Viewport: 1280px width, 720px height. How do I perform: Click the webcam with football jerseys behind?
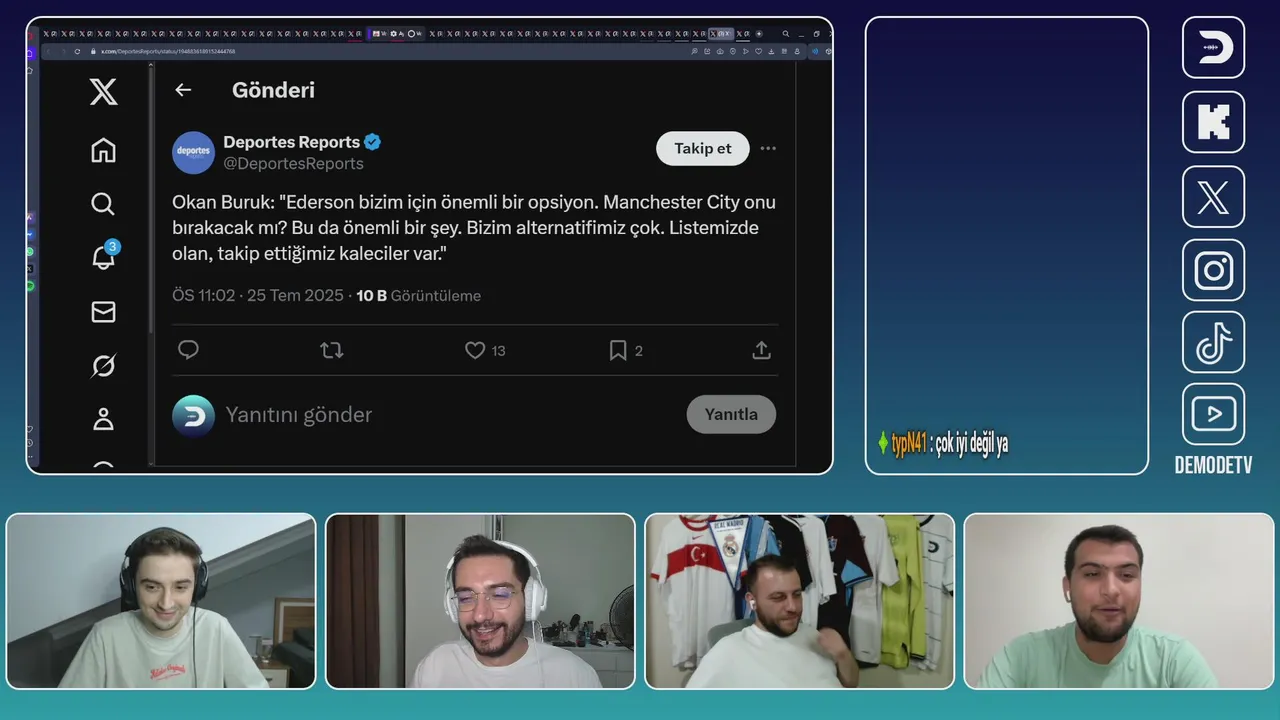(800, 601)
